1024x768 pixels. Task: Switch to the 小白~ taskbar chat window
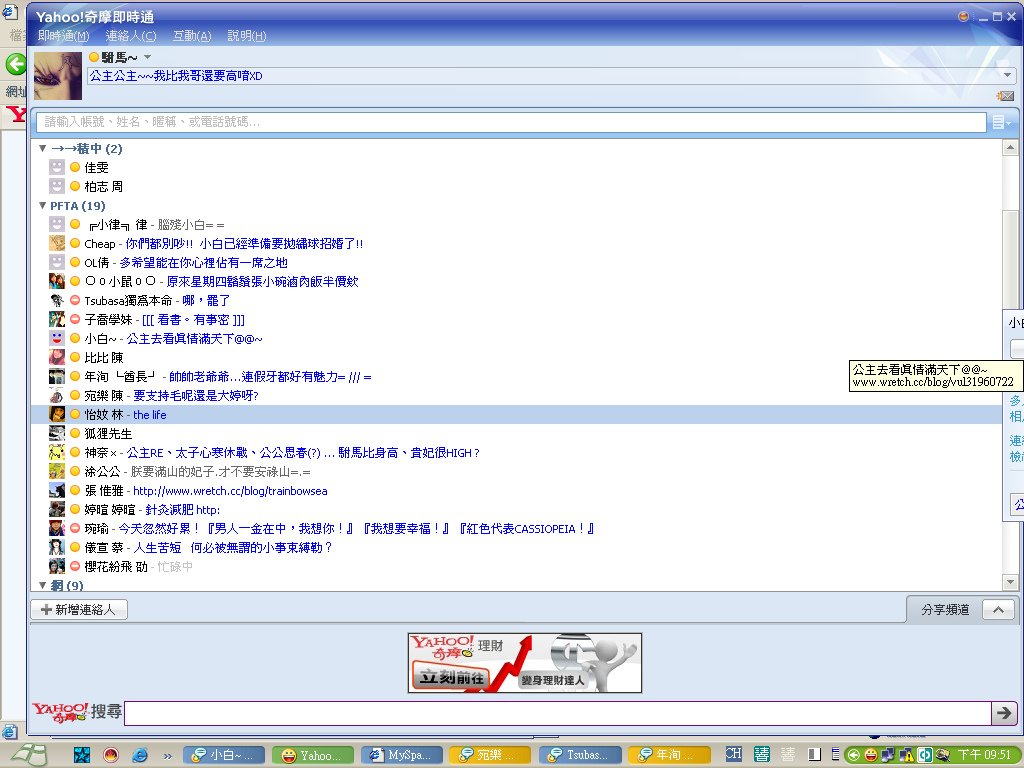[225, 755]
